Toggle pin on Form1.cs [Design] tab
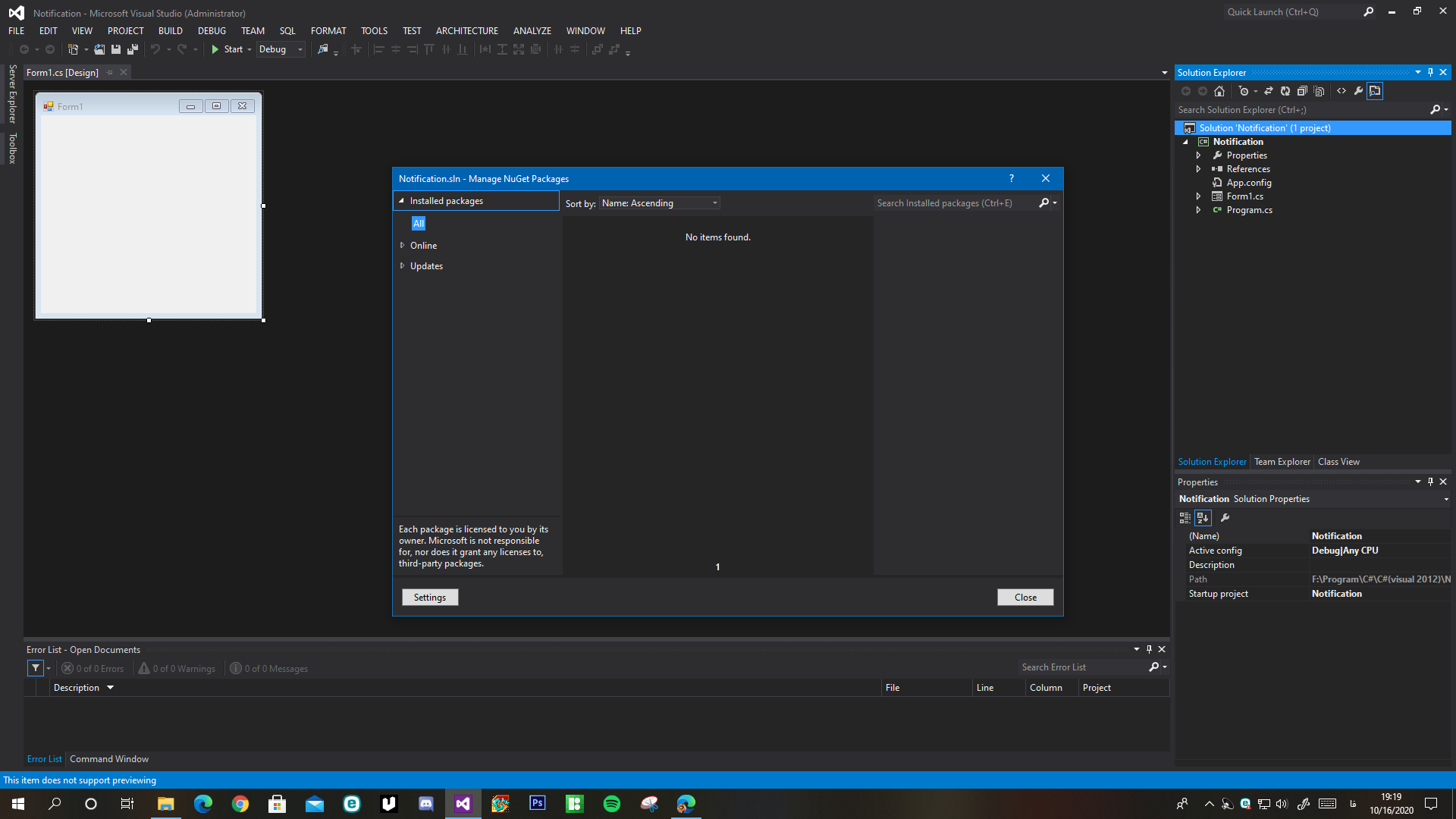 110,73
